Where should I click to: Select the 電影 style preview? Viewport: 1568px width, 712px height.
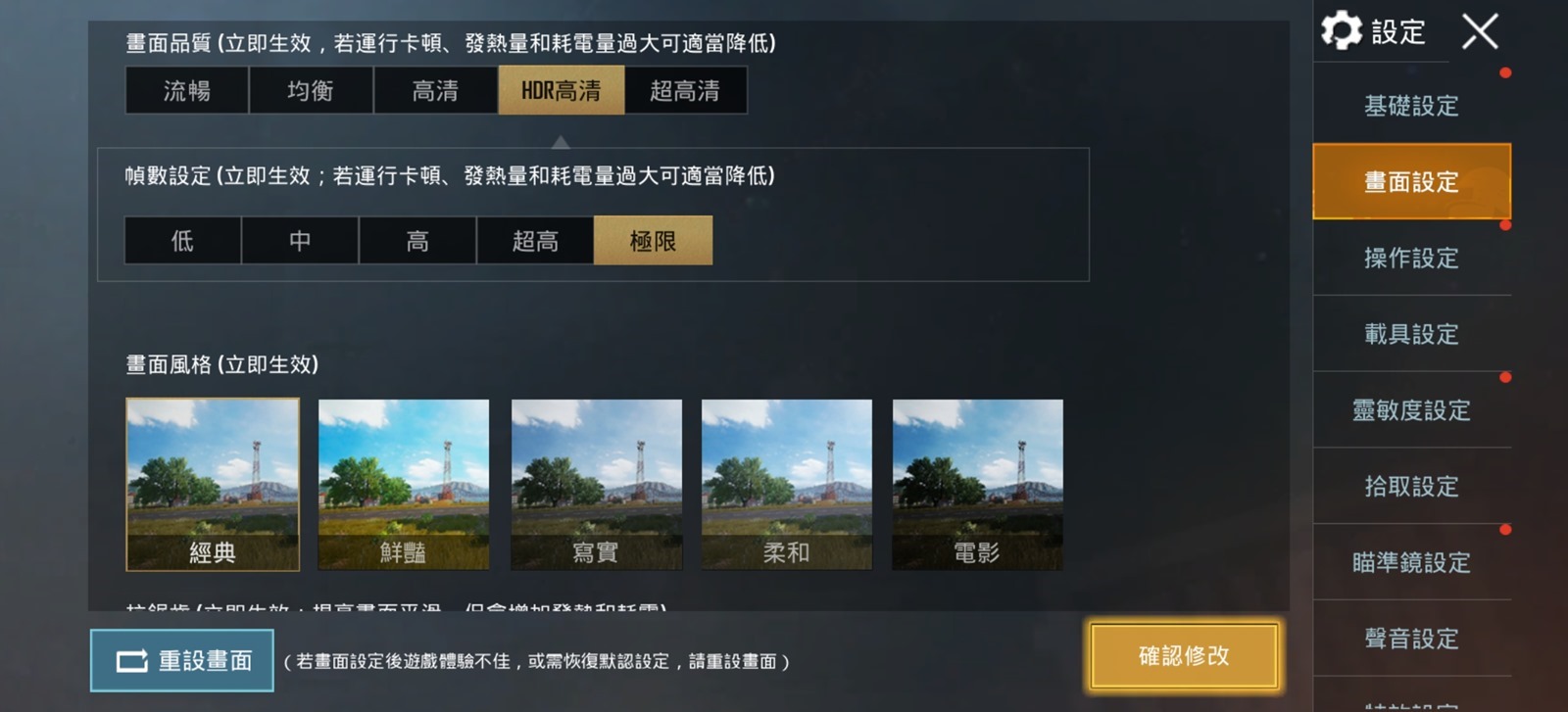pyautogui.click(x=978, y=484)
